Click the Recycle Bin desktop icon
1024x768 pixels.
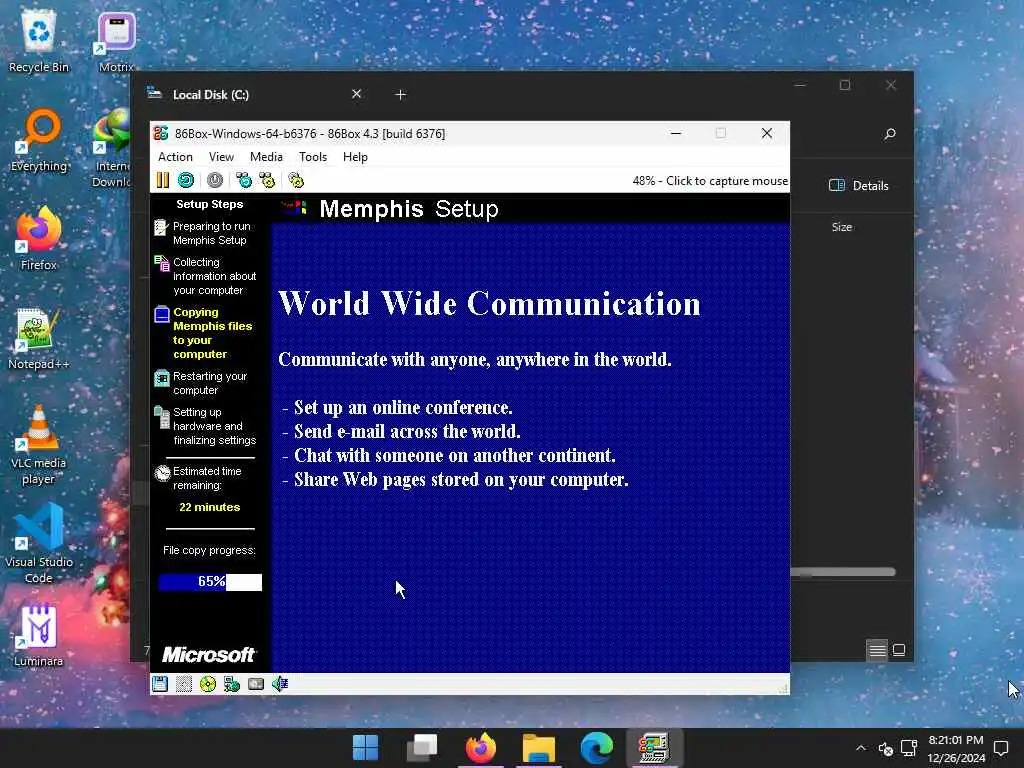39,42
